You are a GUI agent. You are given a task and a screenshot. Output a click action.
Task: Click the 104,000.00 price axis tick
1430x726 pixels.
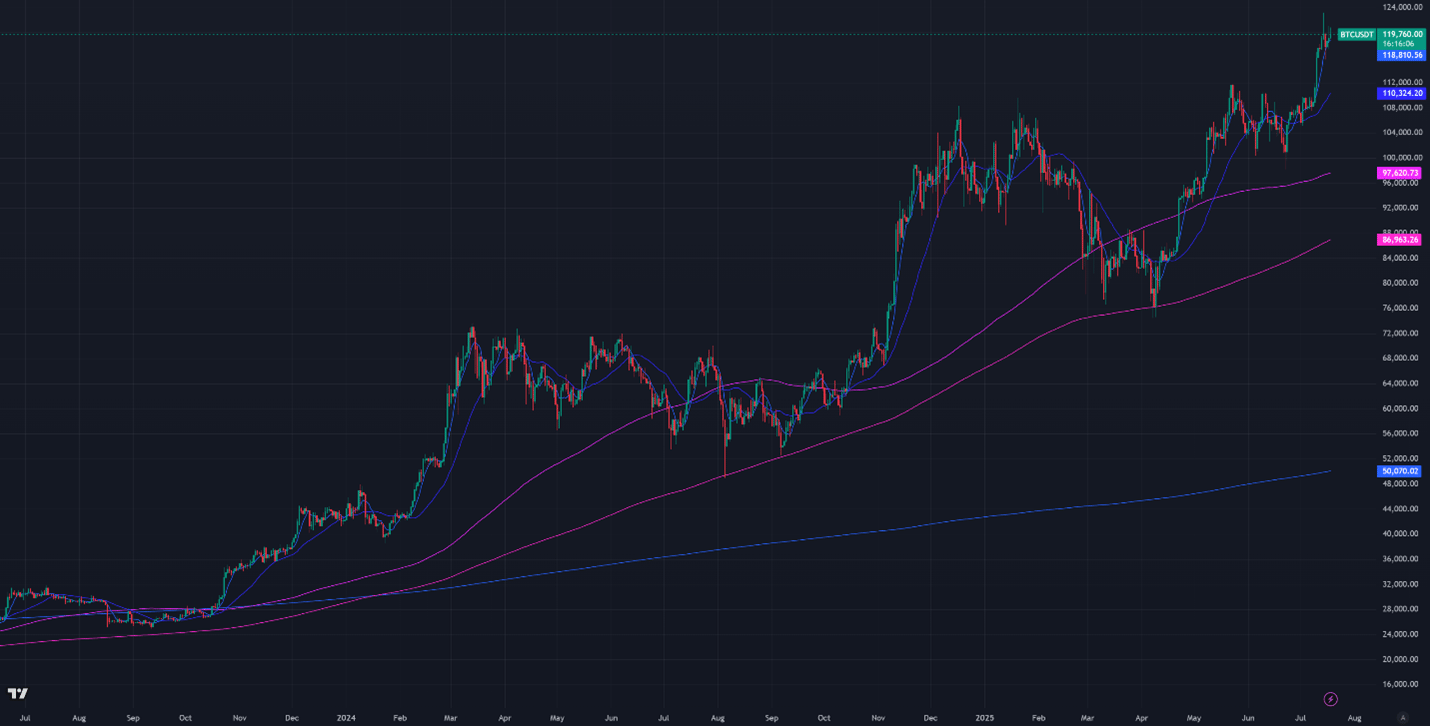[1402, 132]
